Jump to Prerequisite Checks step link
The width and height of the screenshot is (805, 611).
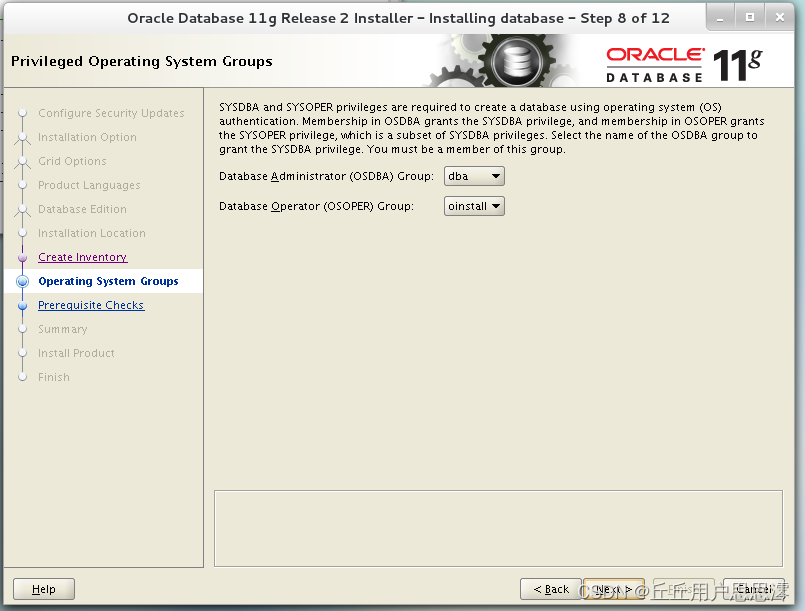pyautogui.click(x=91, y=305)
